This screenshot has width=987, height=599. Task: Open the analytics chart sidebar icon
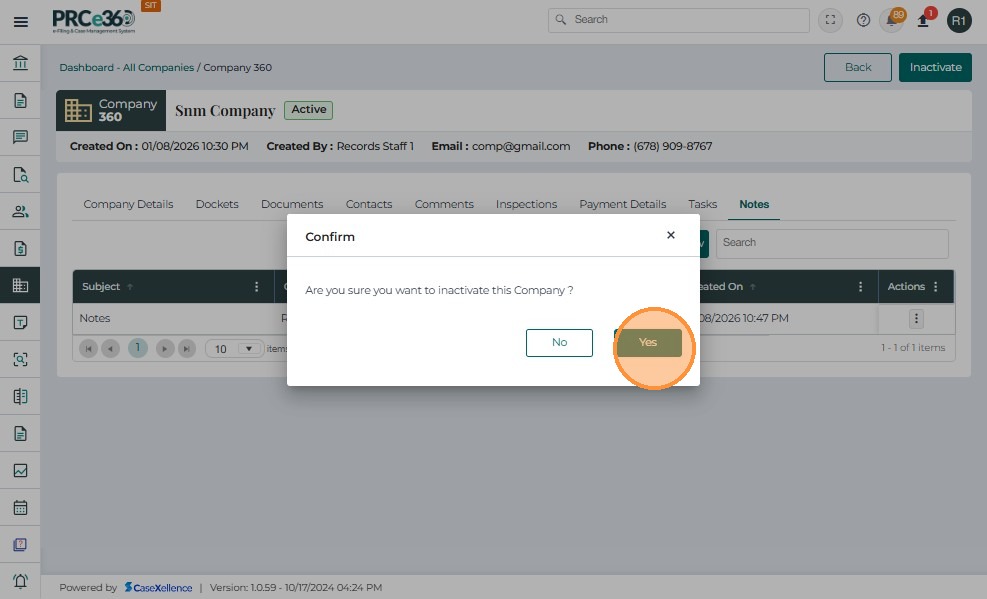click(20, 471)
